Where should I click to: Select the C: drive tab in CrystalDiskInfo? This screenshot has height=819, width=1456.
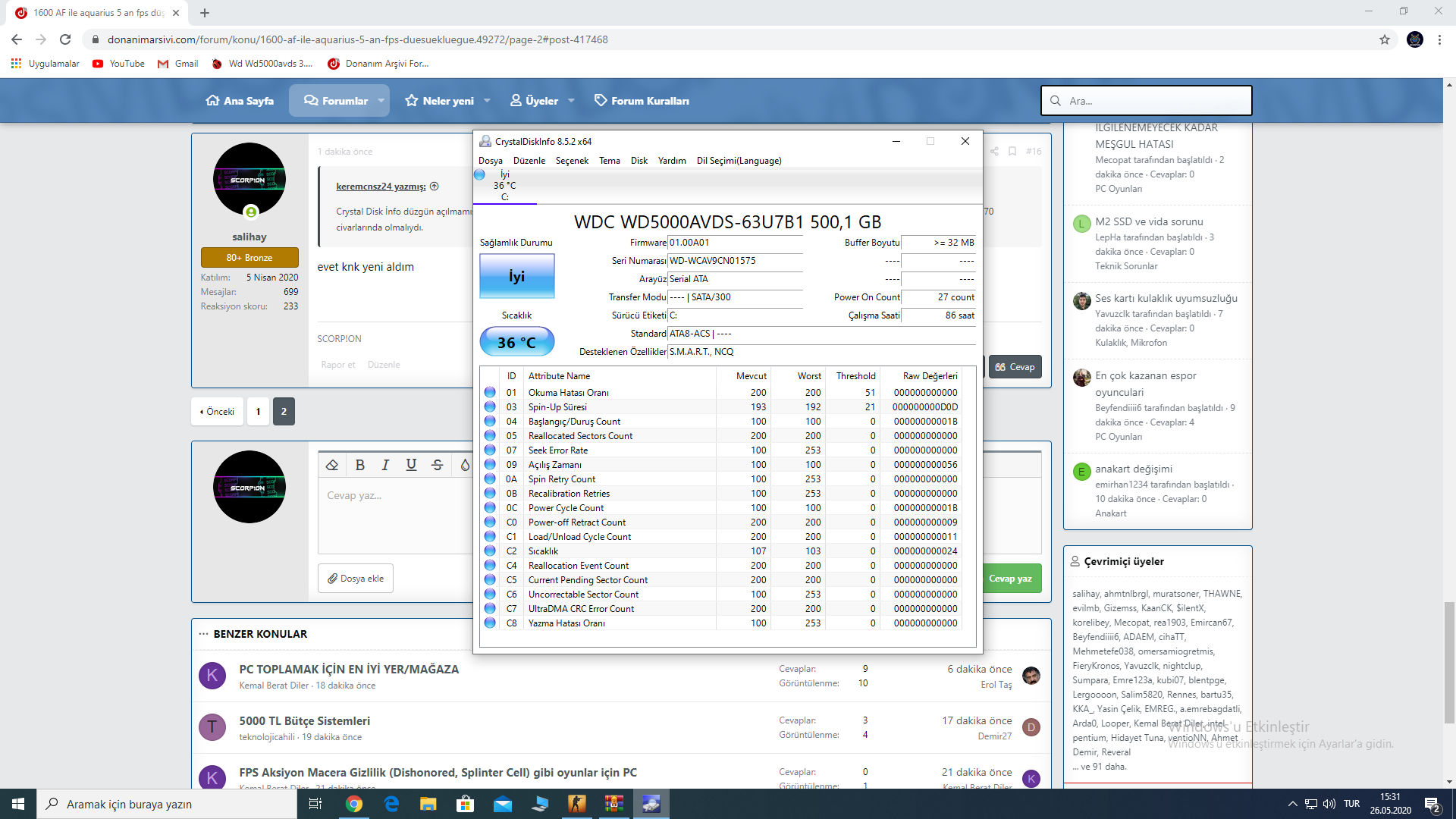[x=504, y=186]
